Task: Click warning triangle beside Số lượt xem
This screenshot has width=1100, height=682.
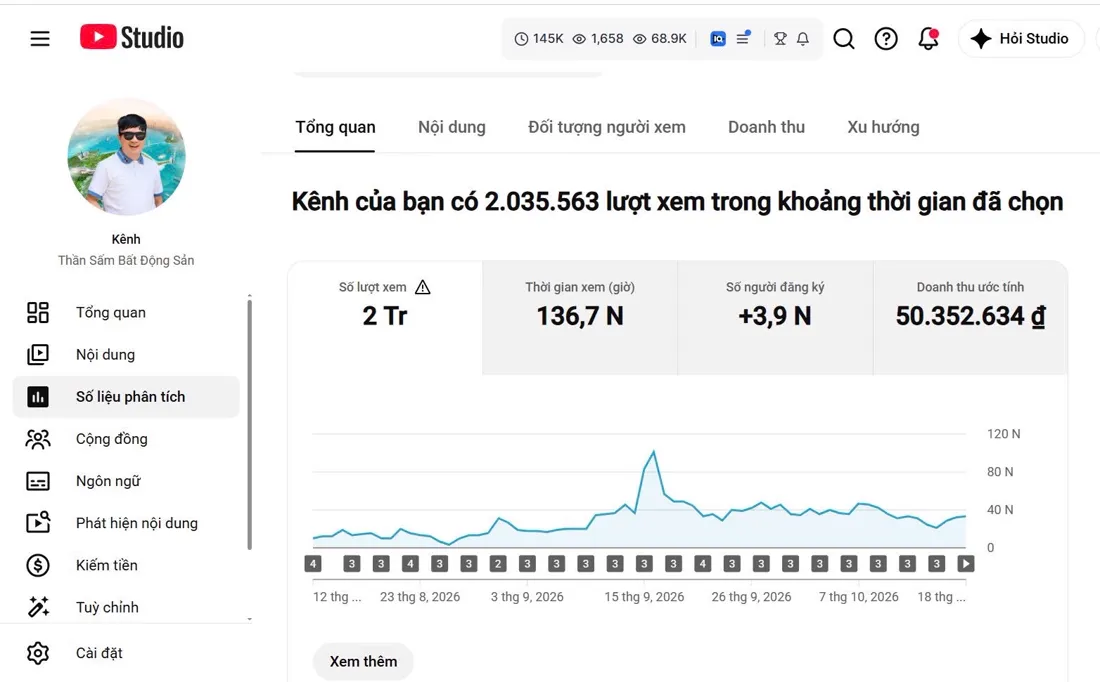Action: (x=422, y=287)
